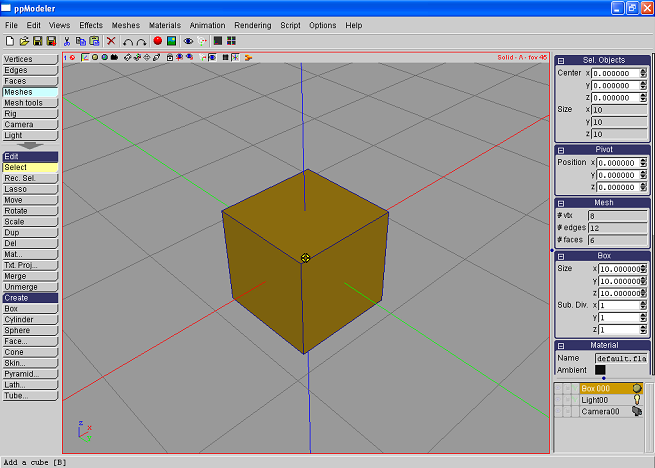Click the sphere icon on Box 000 row
The width and height of the screenshot is (655, 468).
click(637, 388)
